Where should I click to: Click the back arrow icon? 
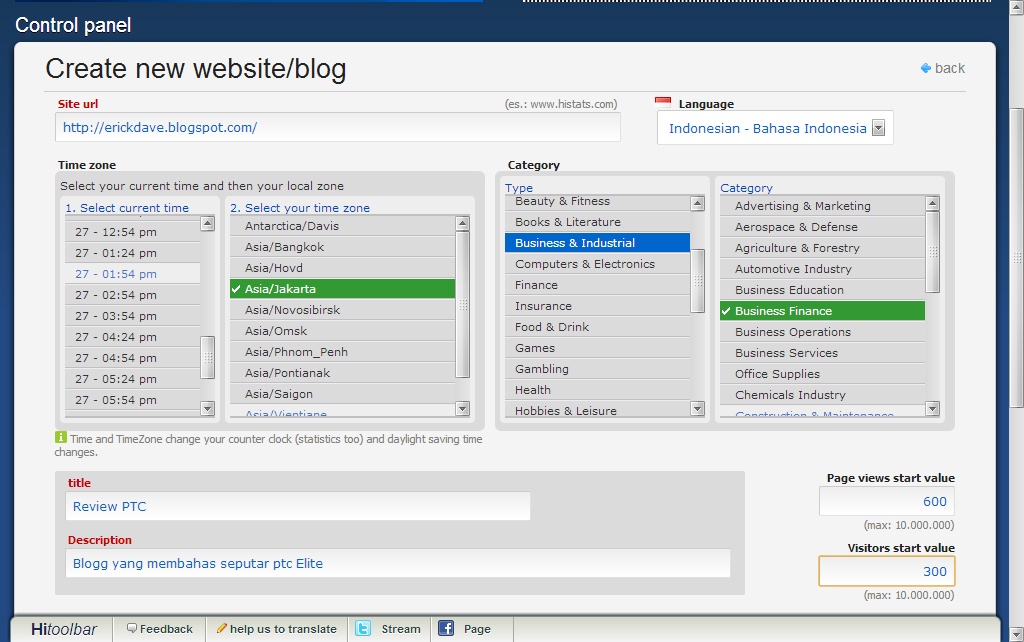[x=925, y=68]
